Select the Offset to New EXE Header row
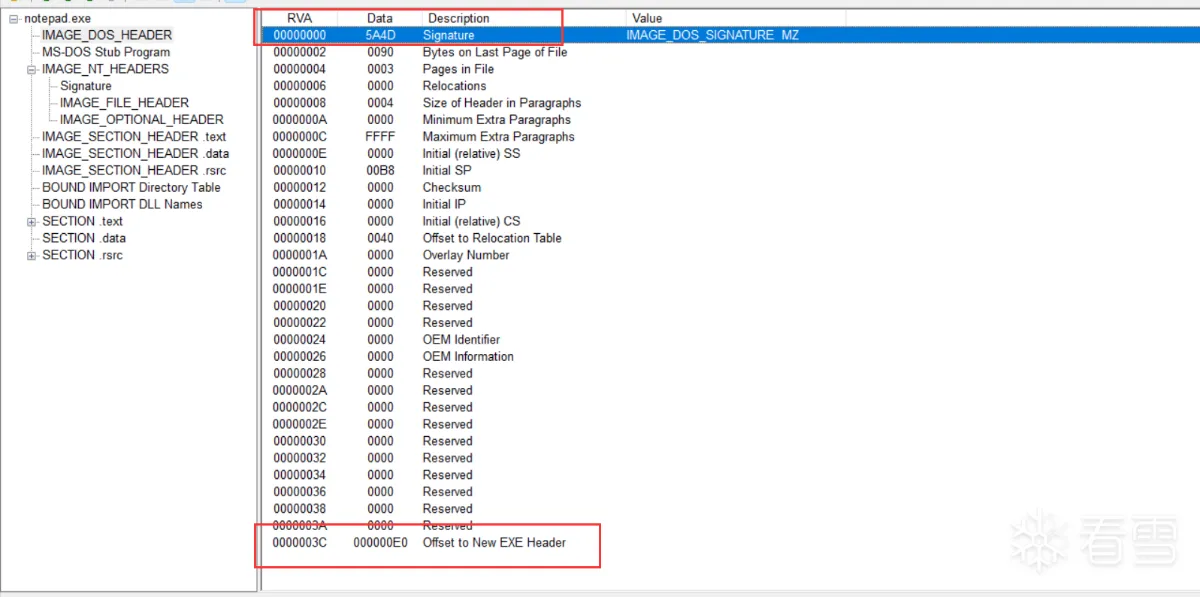 (x=494, y=543)
